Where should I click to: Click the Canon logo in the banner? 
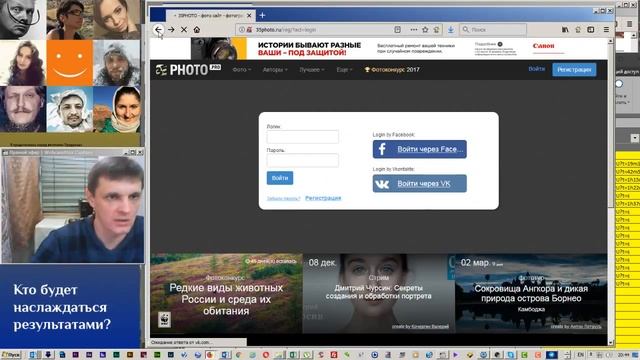coord(543,46)
